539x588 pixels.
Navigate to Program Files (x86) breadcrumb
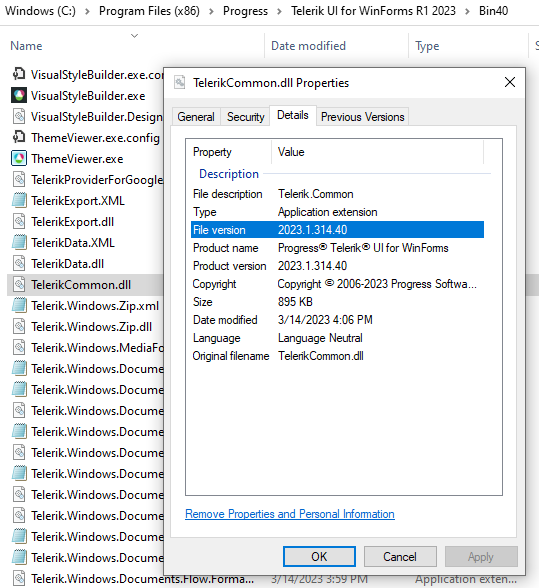(149, 11)
